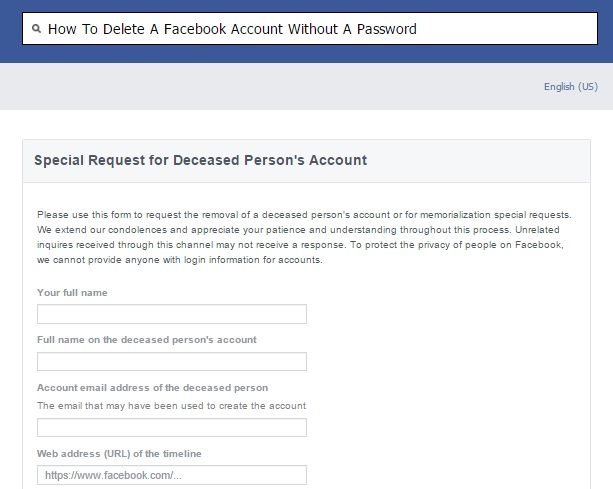Focus the search bar with the delete account query

click(x=310, y=29)
